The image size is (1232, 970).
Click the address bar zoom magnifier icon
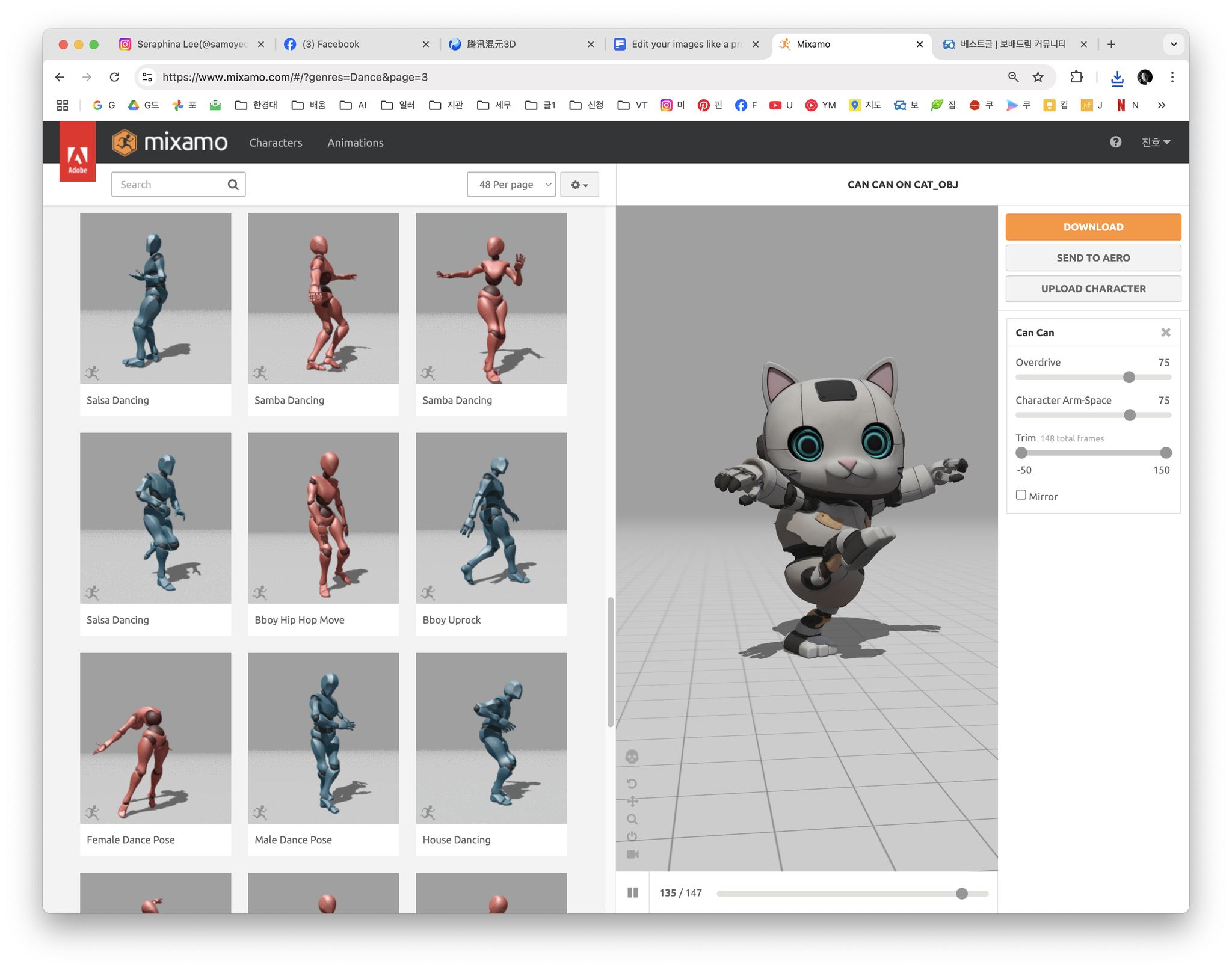click(x=1013, y=77)
